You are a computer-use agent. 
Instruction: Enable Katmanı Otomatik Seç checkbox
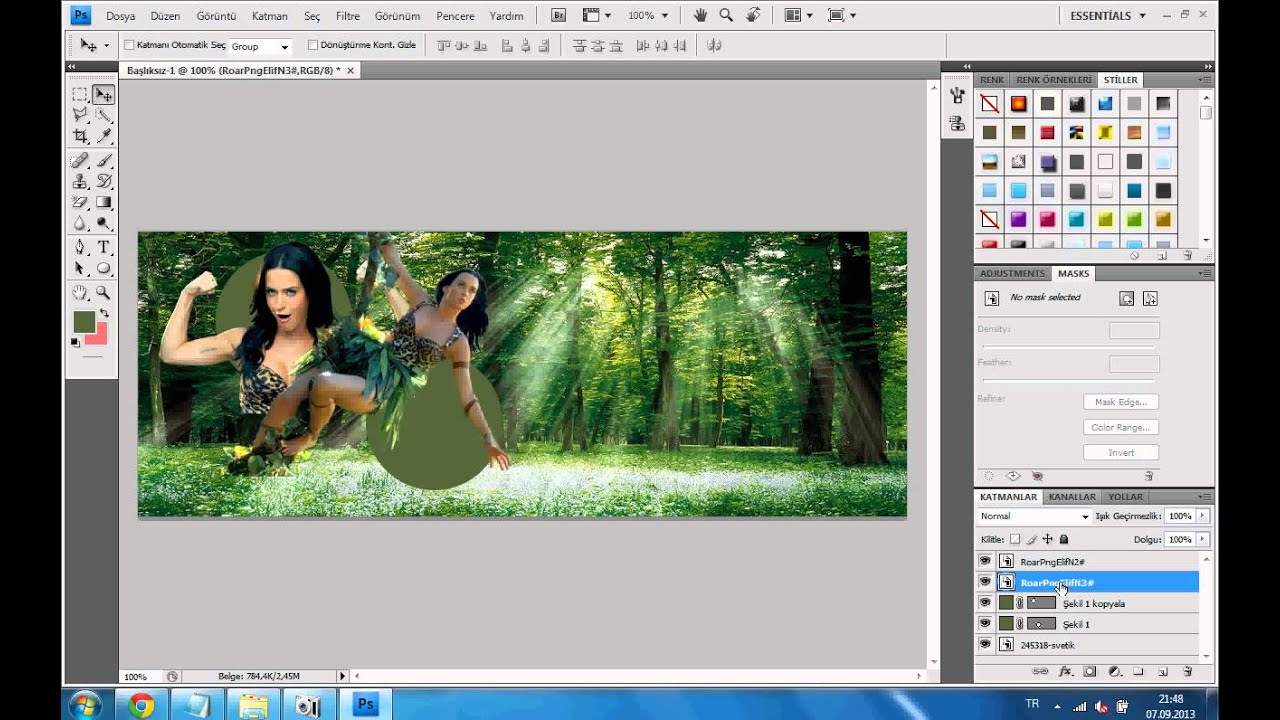pos(129,45)
